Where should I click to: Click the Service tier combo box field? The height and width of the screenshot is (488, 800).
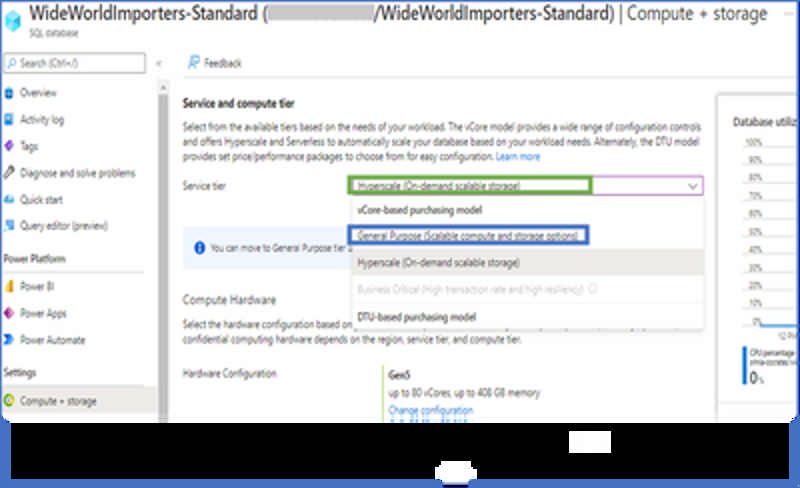526,186
